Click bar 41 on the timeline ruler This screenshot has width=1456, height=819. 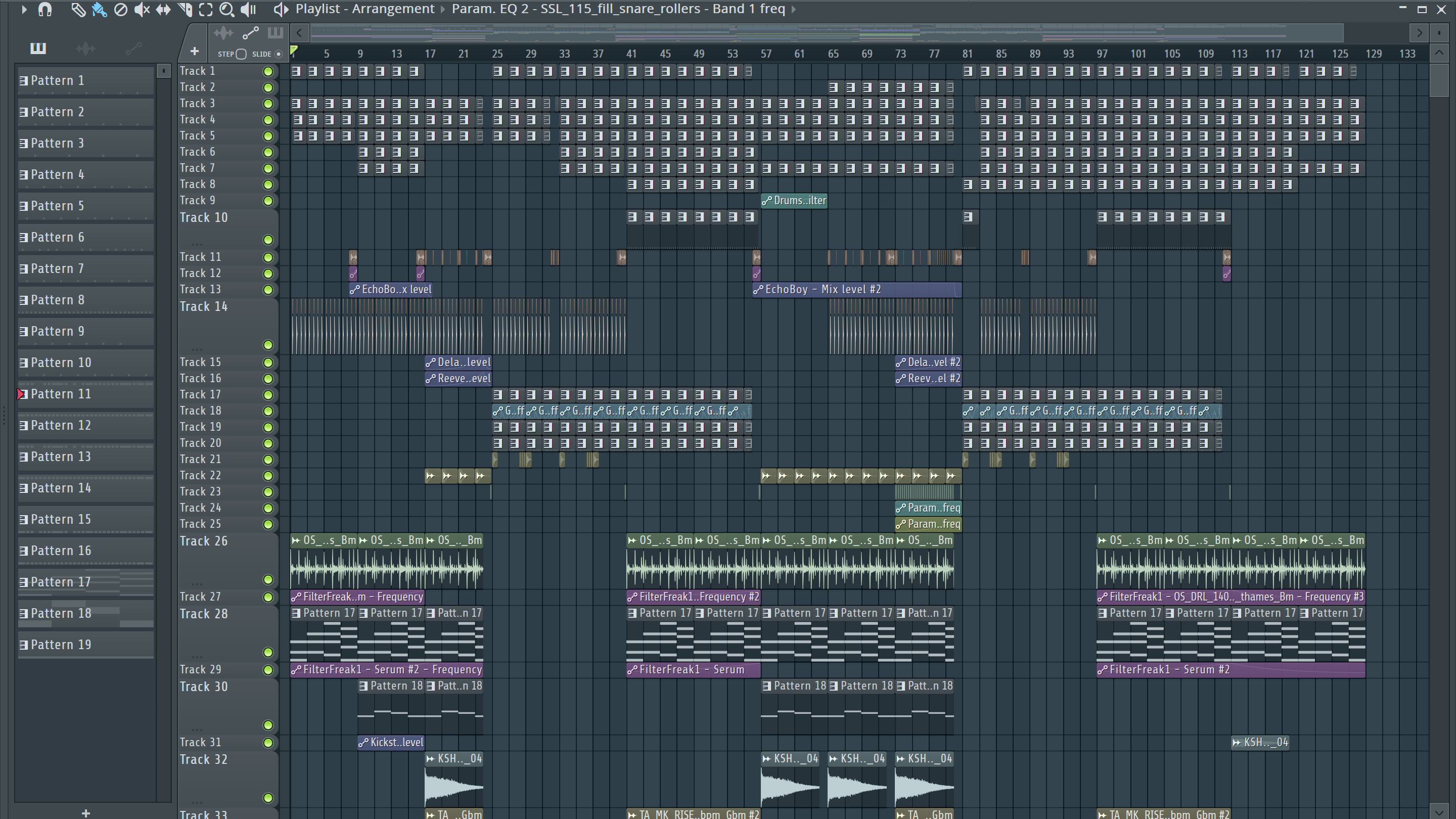click(x=631, y=54)
